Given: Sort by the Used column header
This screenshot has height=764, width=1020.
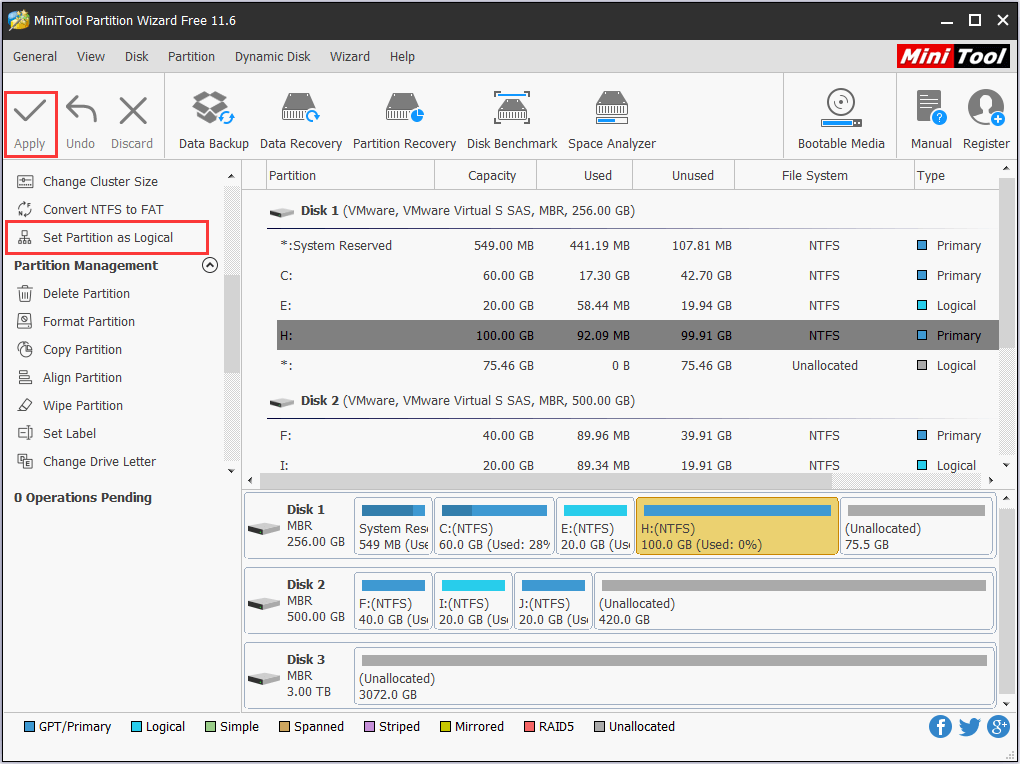Looking at the screenshot, I should click(585, 176).
